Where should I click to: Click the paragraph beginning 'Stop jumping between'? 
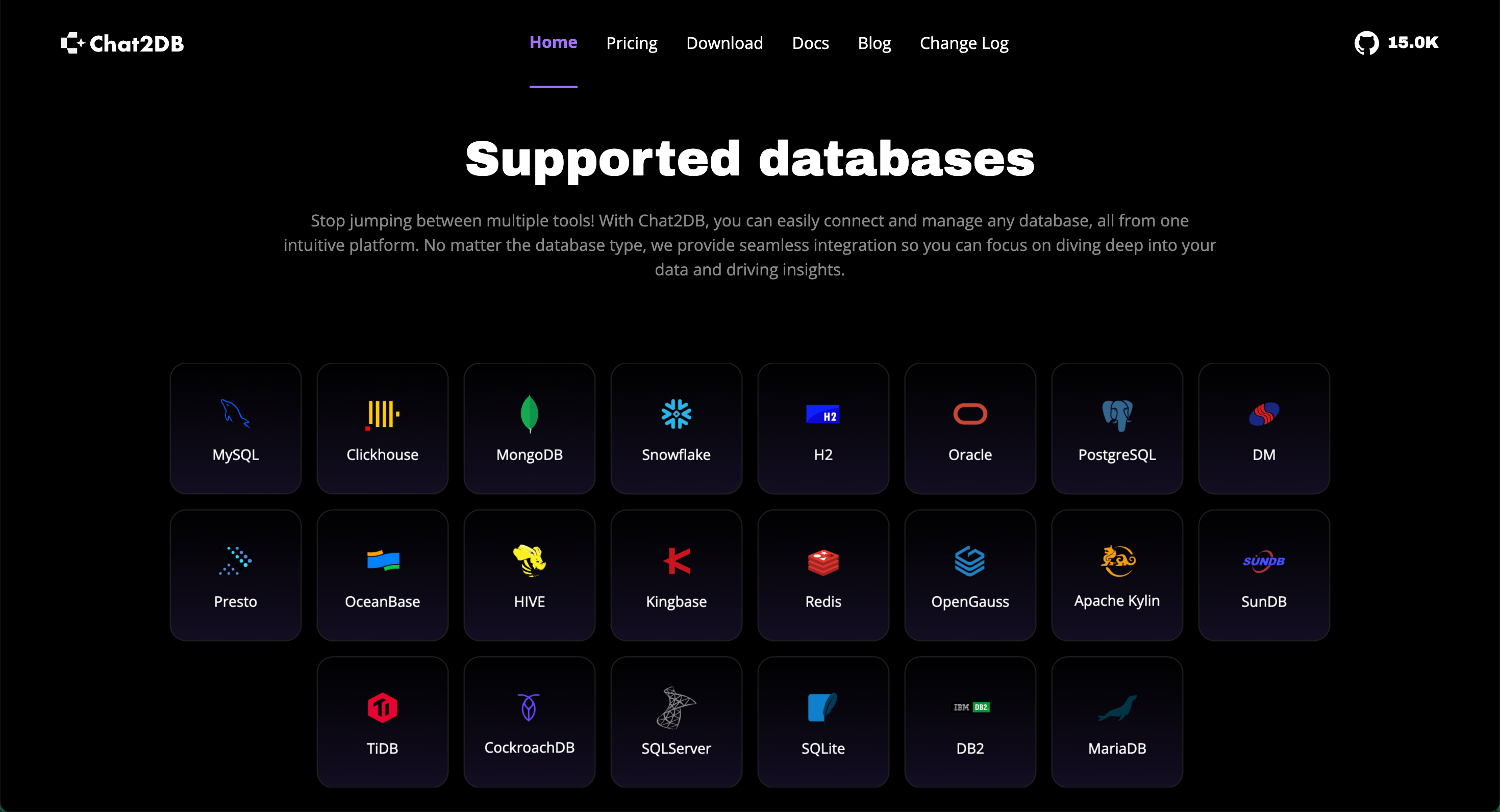click(x=750, y=245)
